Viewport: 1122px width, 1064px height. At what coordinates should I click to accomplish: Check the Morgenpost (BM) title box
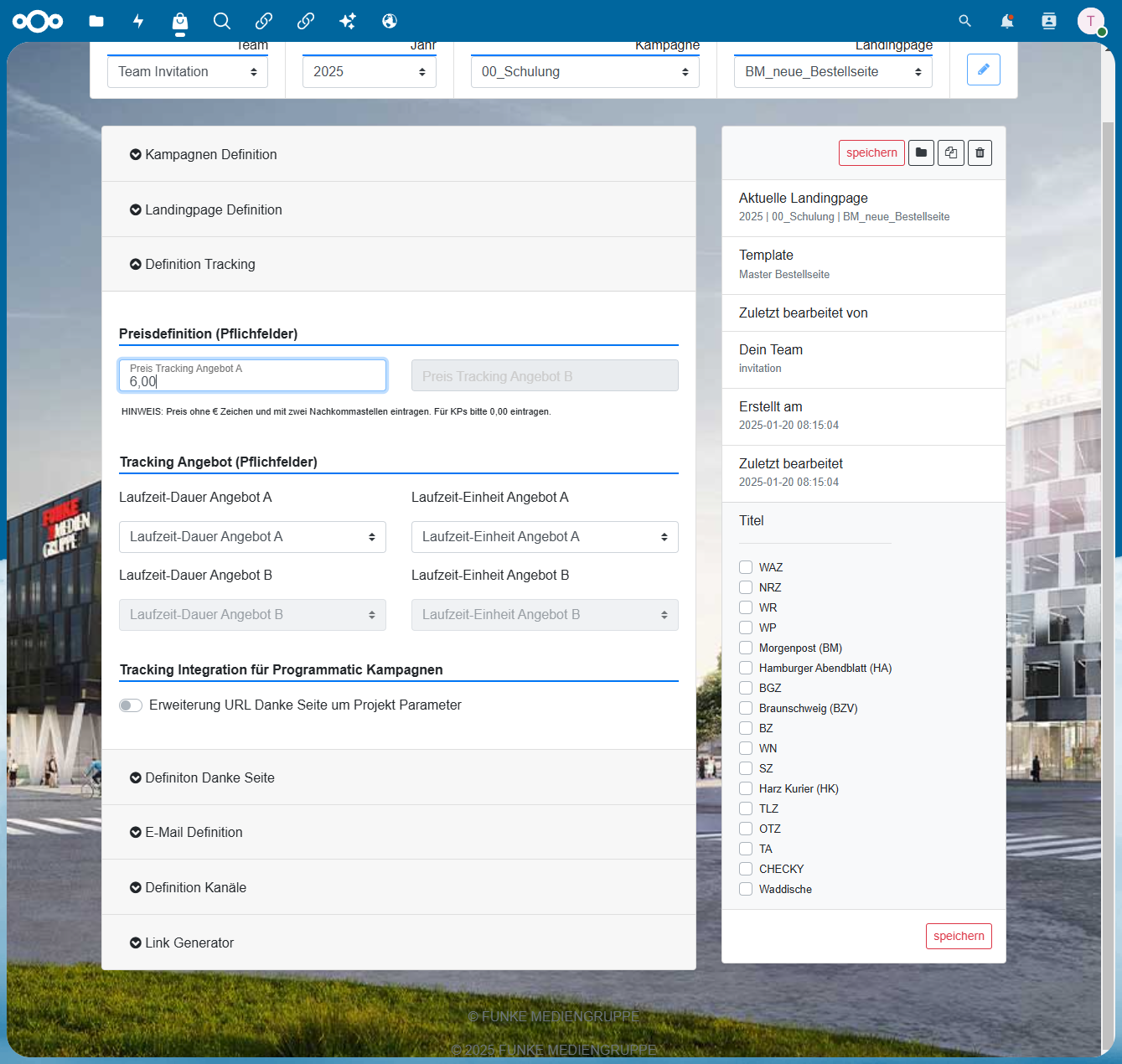(746, 648)
